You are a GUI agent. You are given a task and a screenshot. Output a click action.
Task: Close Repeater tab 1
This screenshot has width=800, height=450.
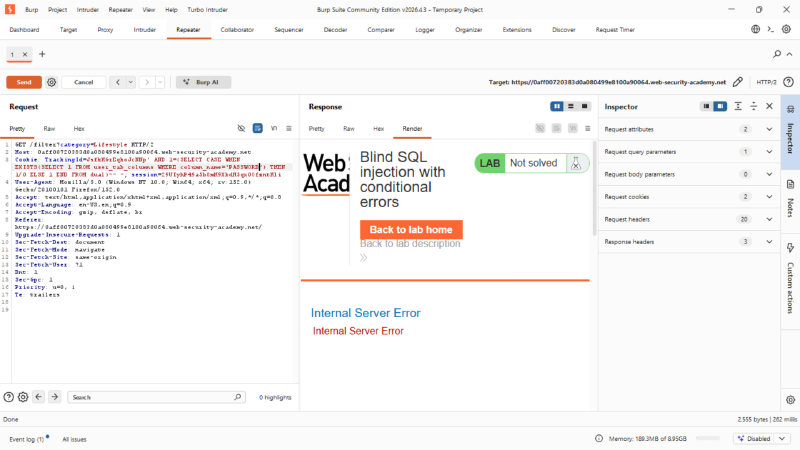click(24, 54)
